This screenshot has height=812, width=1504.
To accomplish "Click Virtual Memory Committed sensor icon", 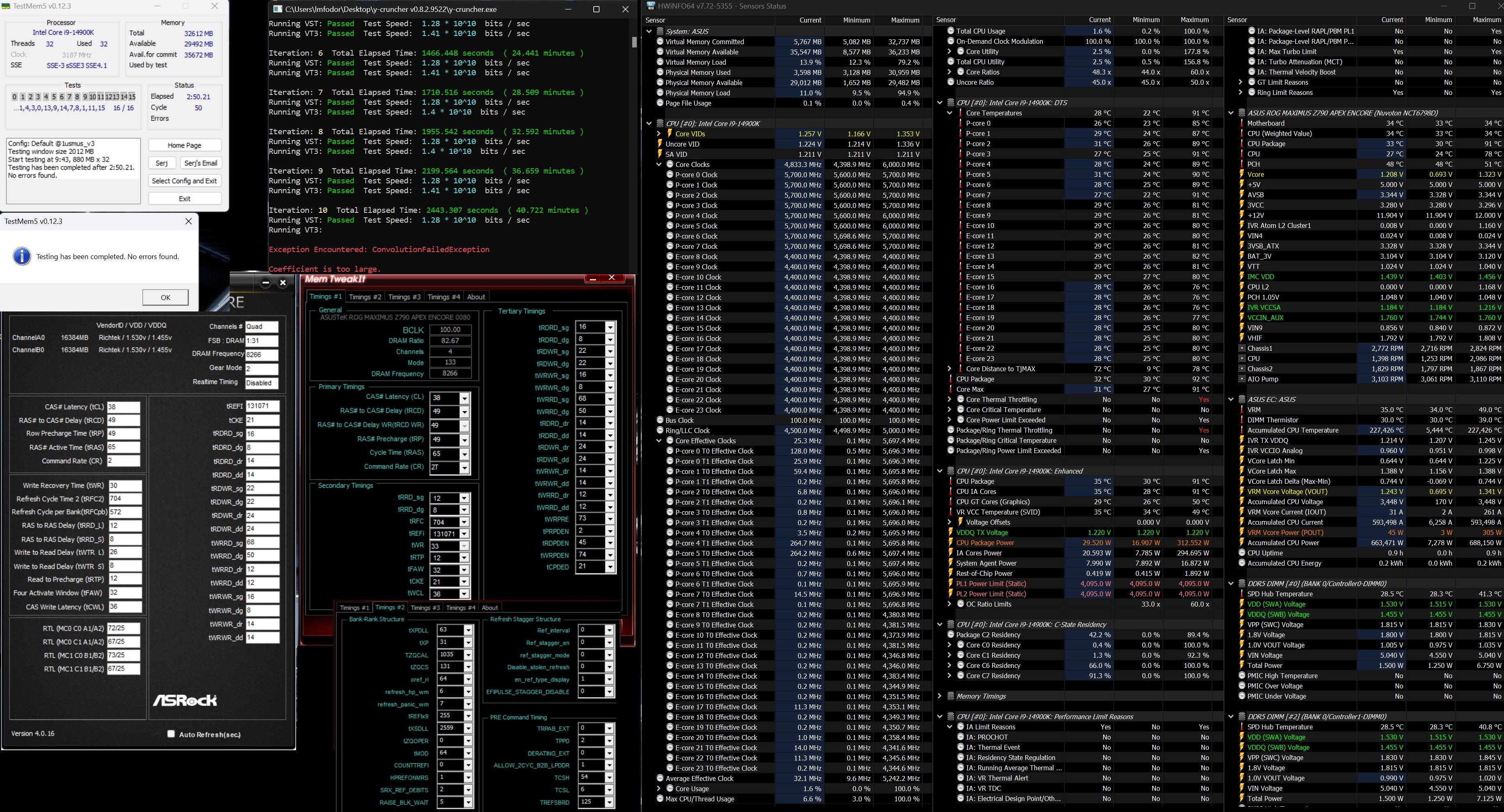I will (x=660, y=42).
